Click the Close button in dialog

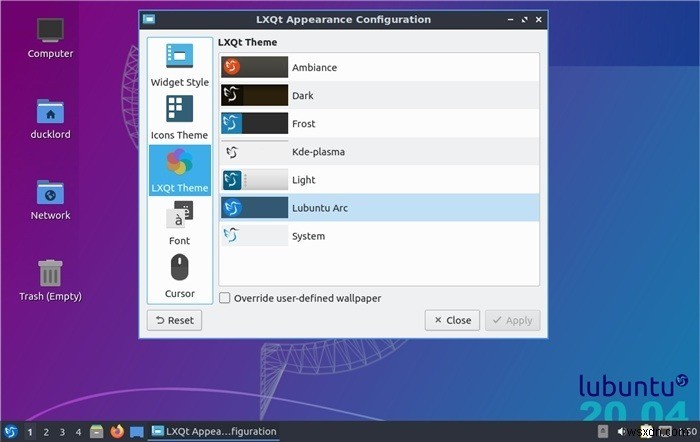pos(452,321)
